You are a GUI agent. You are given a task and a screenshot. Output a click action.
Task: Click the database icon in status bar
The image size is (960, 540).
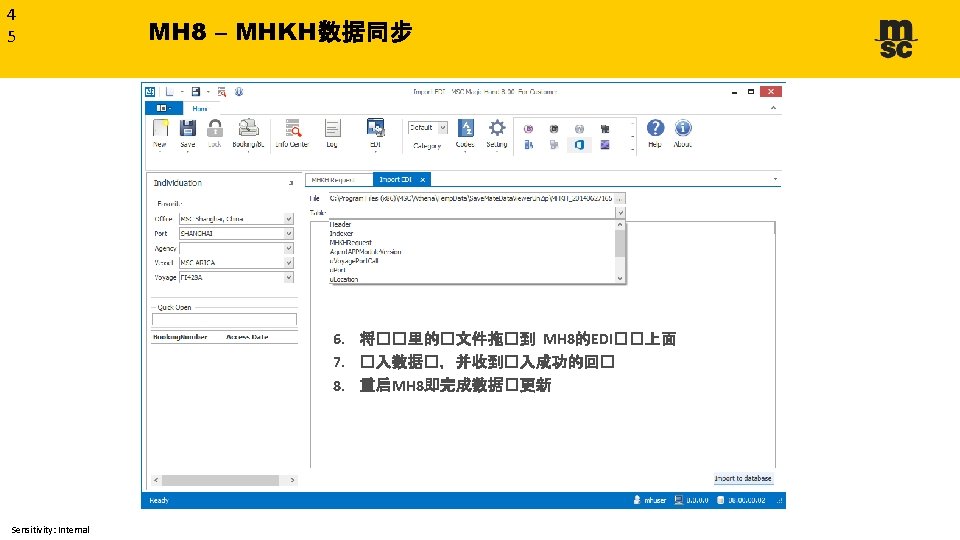click(x=721, y=500)
